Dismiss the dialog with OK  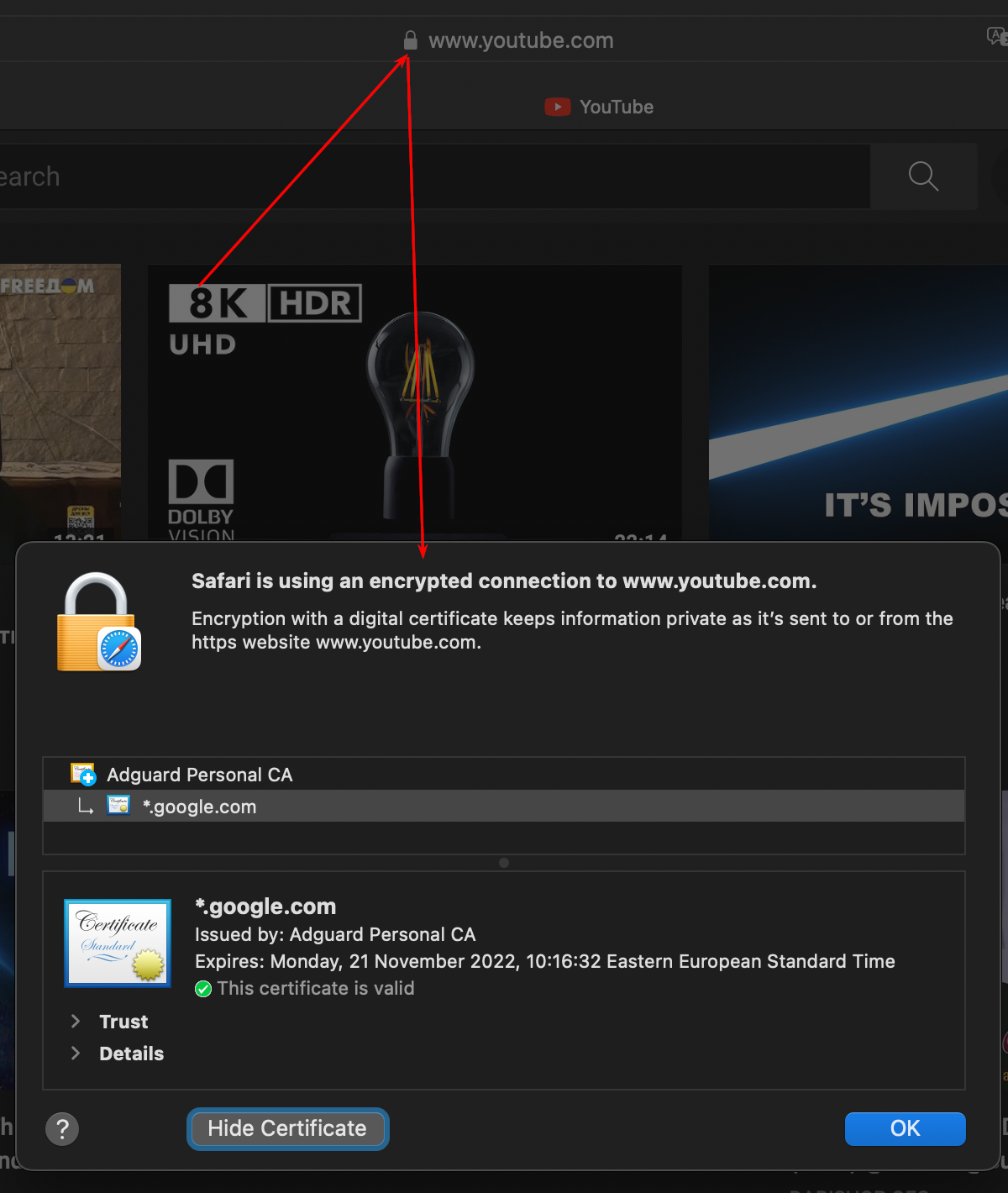click(x=905, y=1129)
